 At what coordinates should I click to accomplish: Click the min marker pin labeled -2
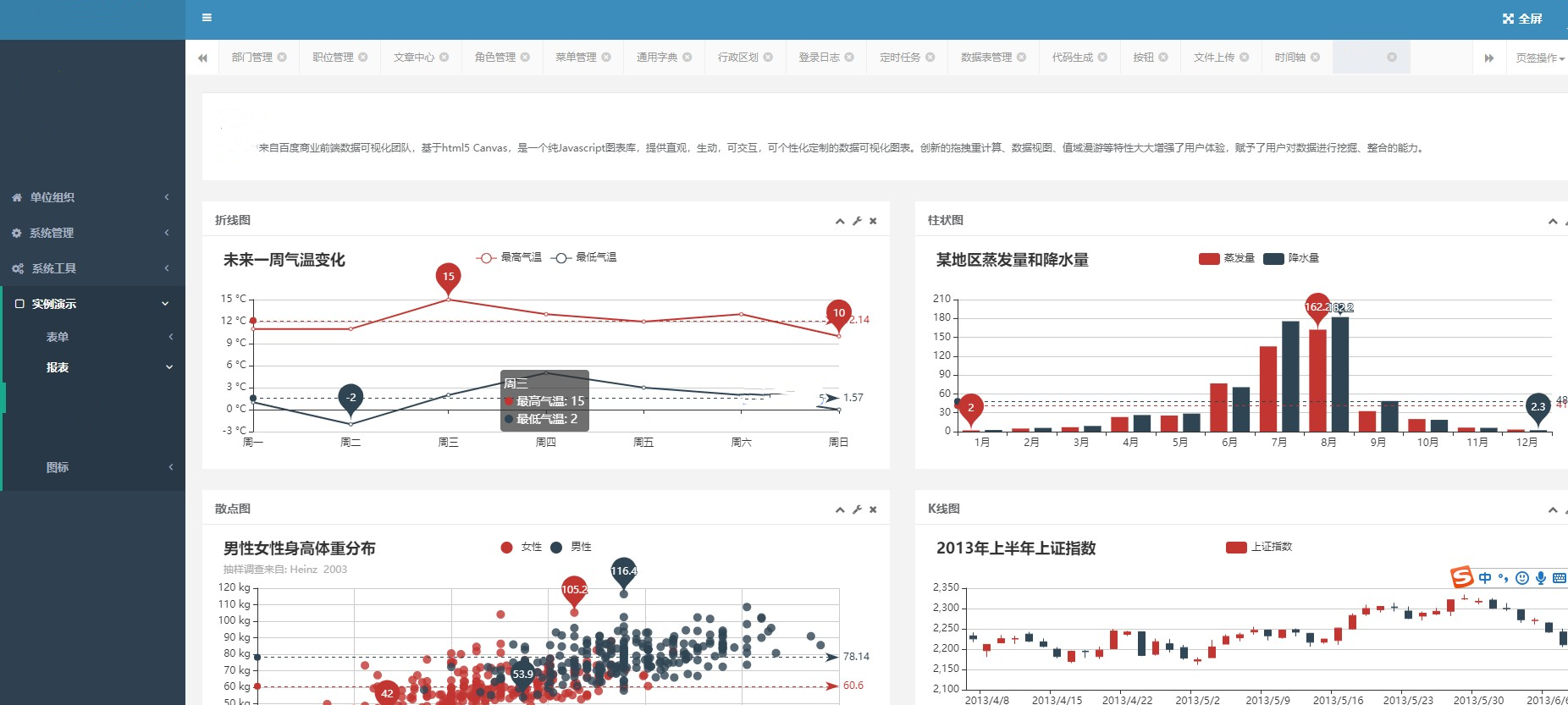click(x=351, y=398)
